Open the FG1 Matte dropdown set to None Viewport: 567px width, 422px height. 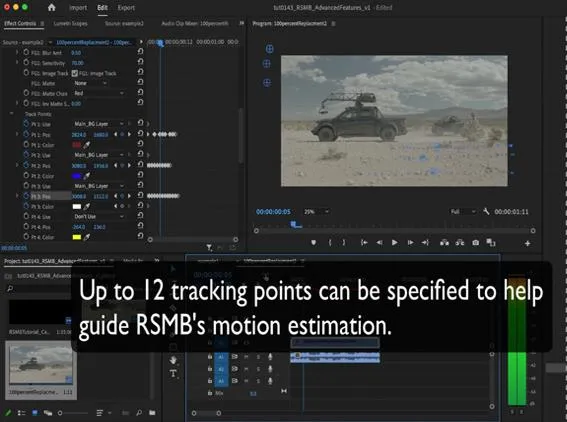[90, 83]
